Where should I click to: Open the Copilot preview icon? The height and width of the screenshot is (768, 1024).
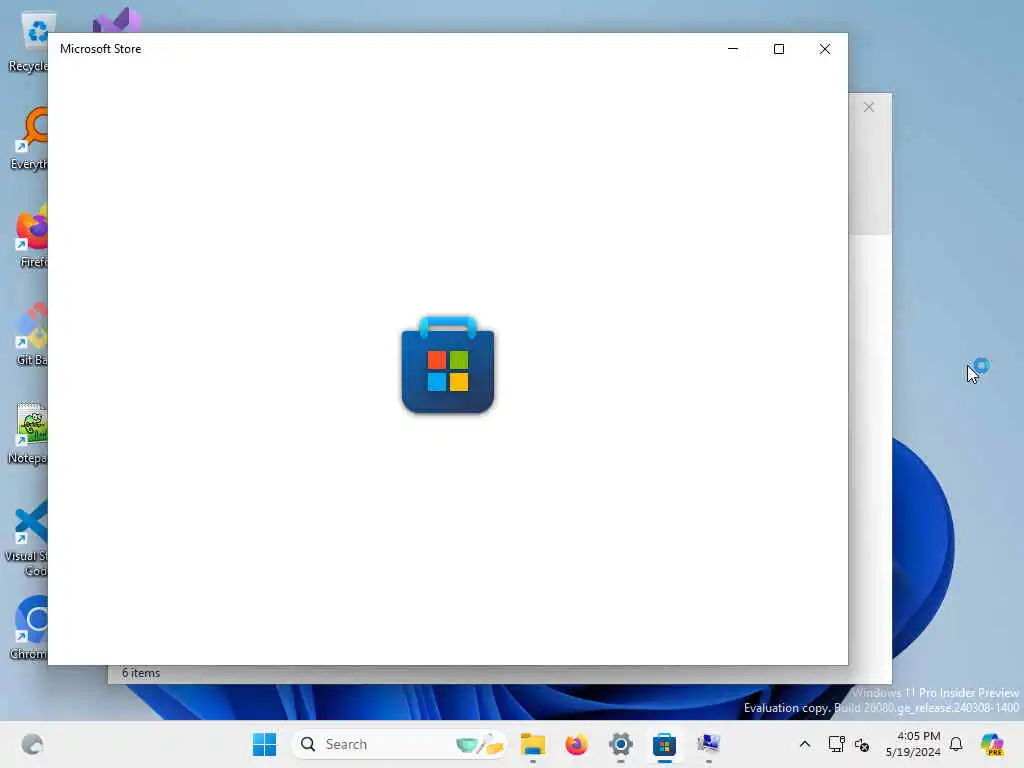coord(992,744)
